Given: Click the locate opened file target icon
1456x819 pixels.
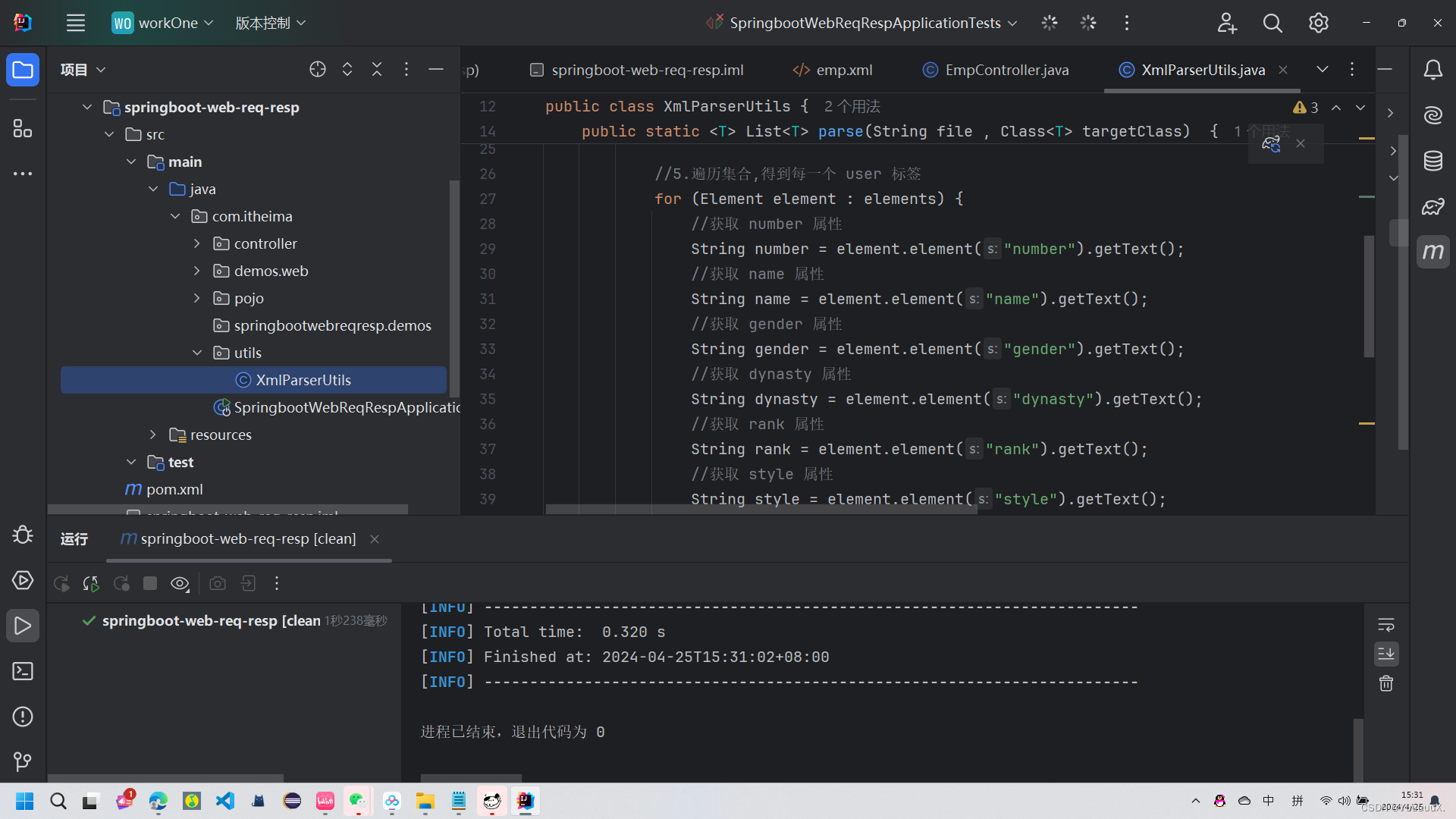Looking at the screenshot, I should [318, 70].
